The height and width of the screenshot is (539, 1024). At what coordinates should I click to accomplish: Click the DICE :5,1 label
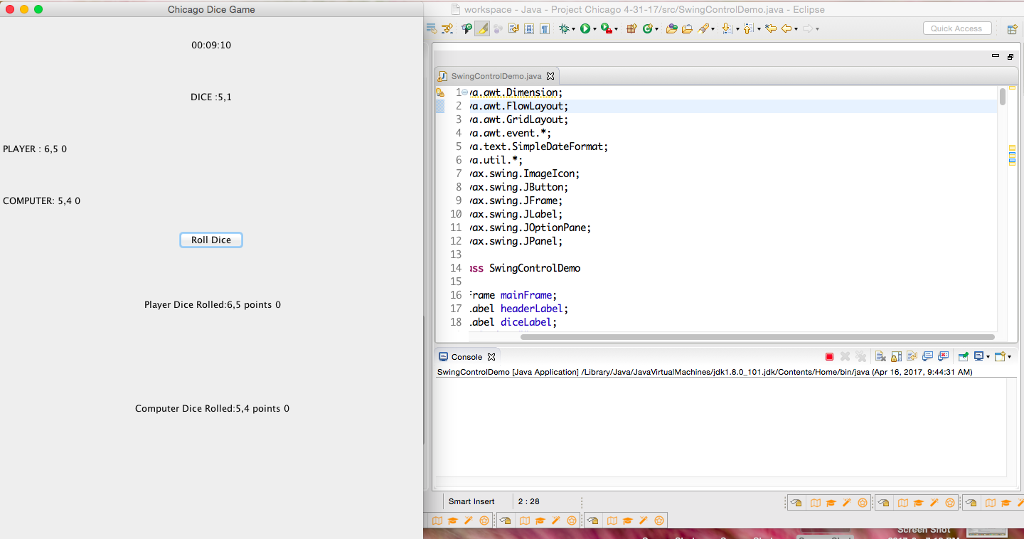coord(211,97)
